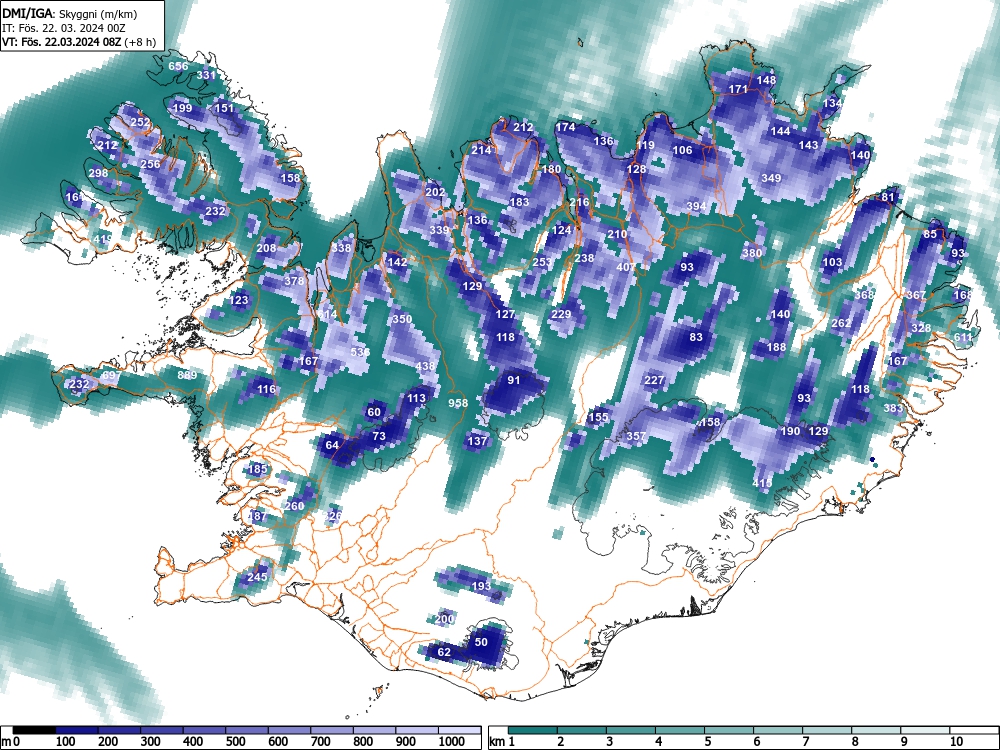Viewport: 1000px width, 750px height.
Task: Click the legend swatch between 500 and 600 m
Action: [247, 730]
